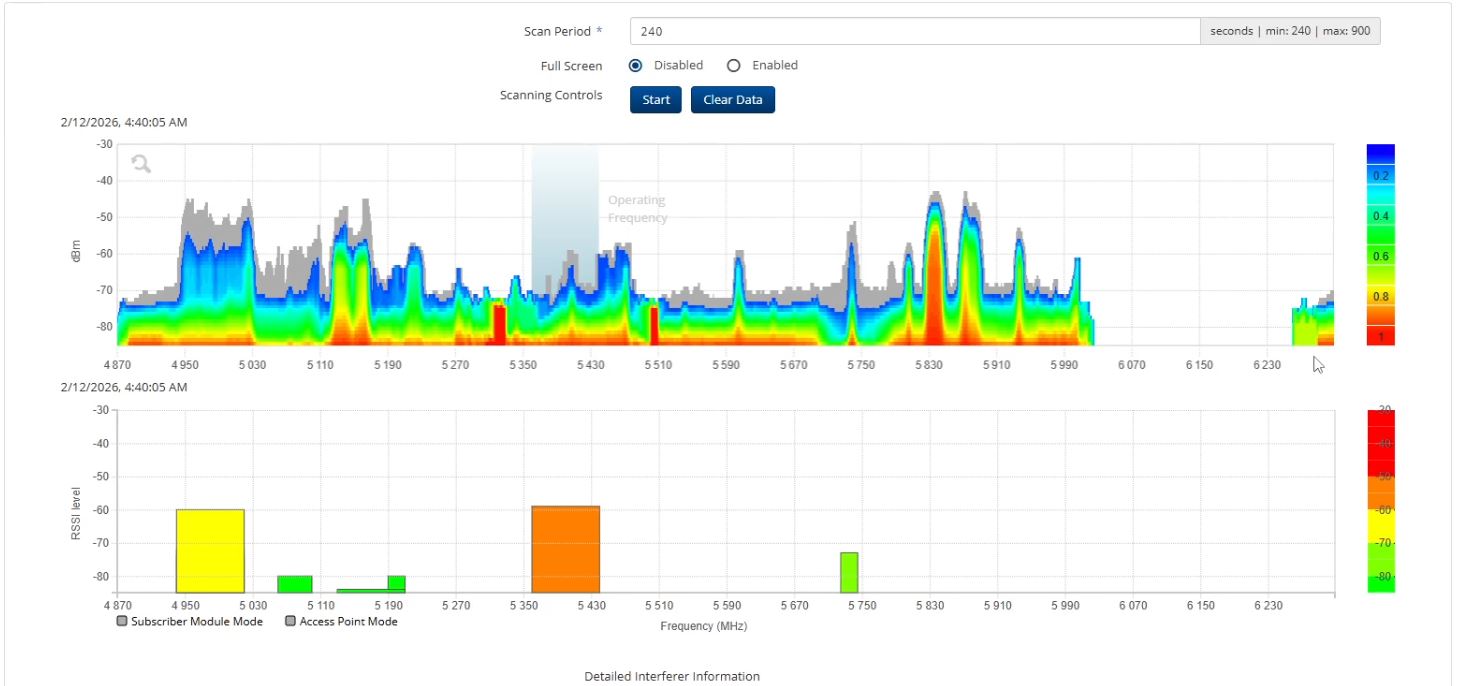This screenshot has width=1465, height=686.
Task: Click the magnifier zoom icon in spectrum chart
Action: [x=141, y=163]
